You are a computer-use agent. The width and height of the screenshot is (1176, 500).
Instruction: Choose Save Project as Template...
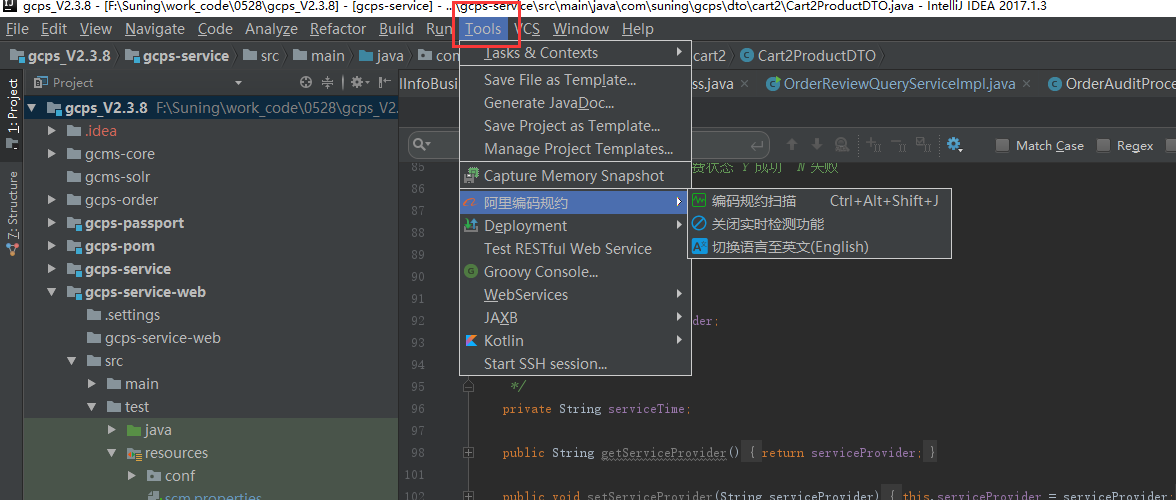pos(574,126)
